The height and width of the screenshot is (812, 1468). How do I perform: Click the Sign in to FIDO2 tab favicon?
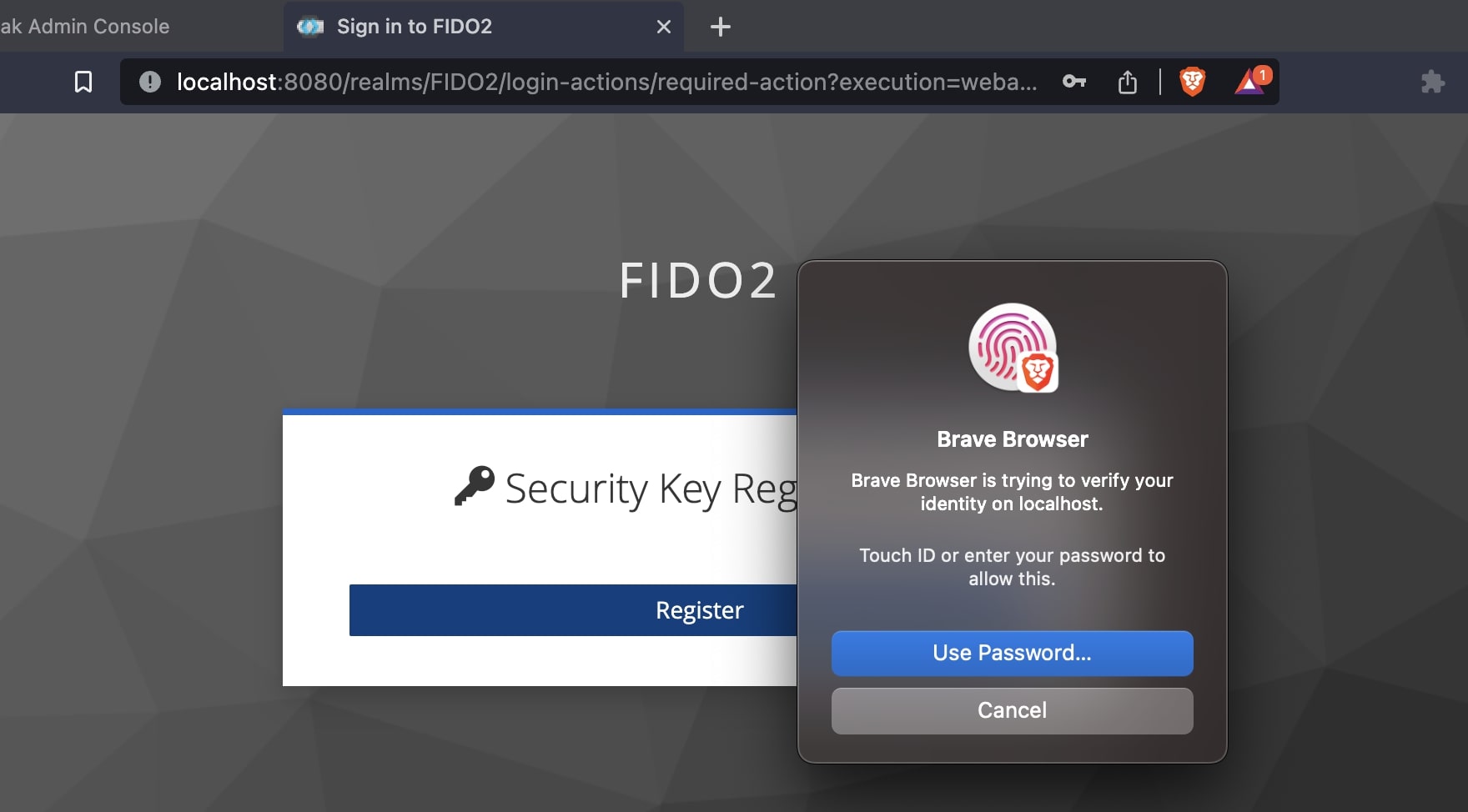pyautogui.click(x=310, y=27)
